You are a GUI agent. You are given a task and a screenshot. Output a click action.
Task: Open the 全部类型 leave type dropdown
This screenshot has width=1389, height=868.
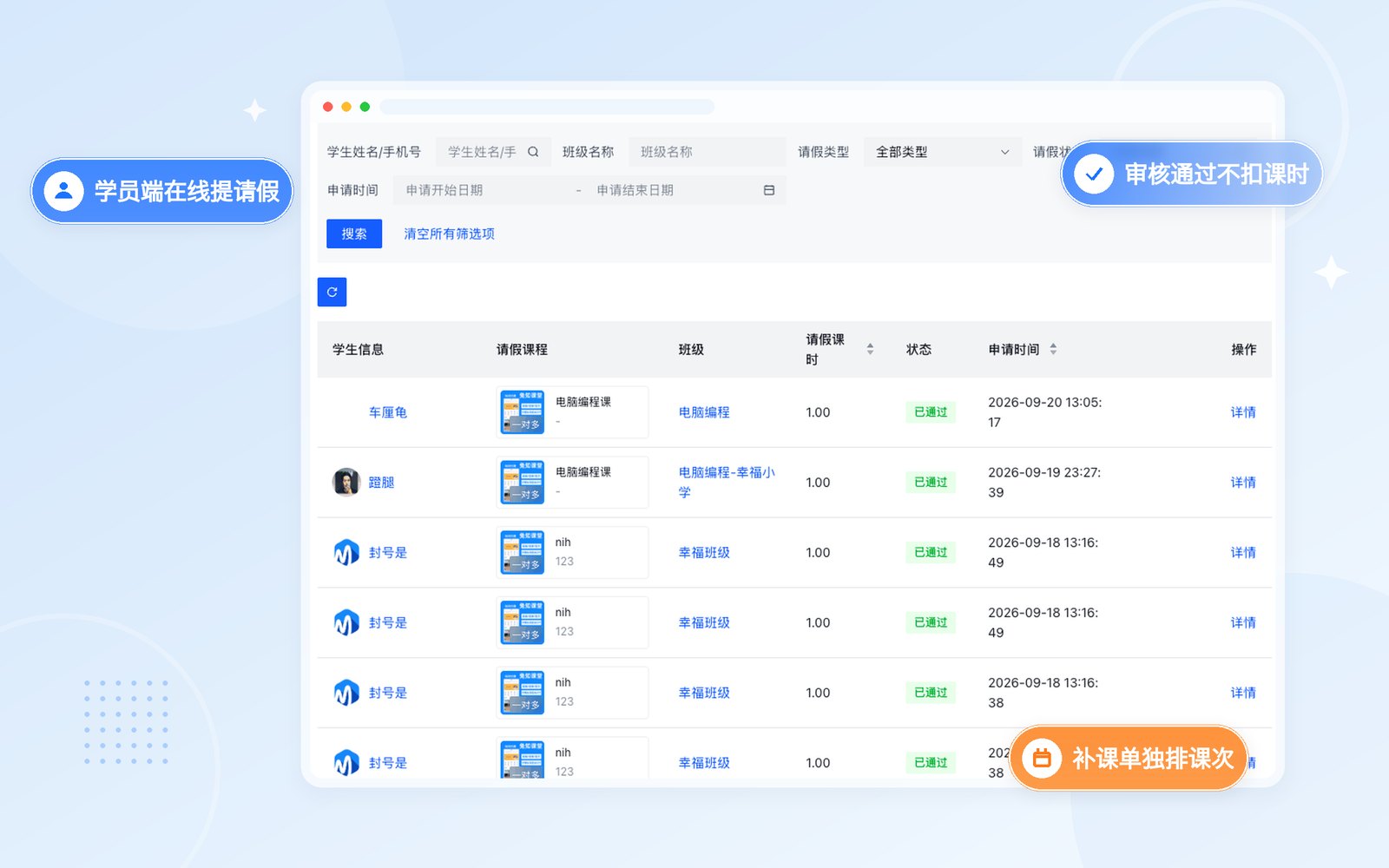[x=942, y=152]
